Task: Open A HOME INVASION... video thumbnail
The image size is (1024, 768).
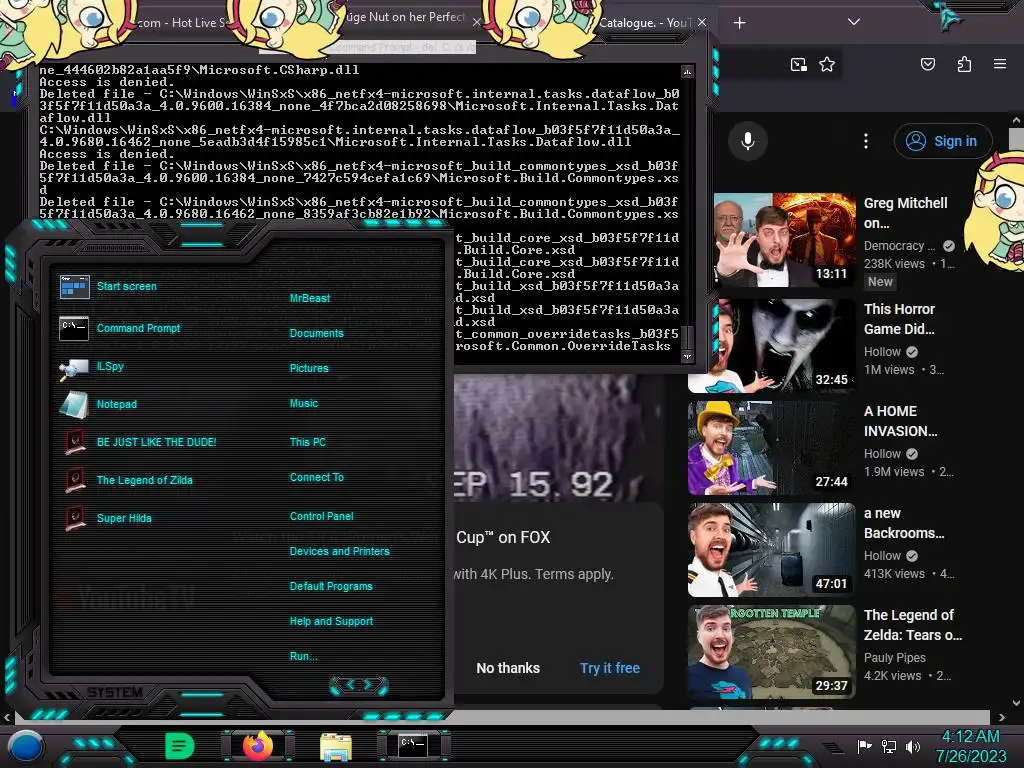Action: click(x=771, y=448)
